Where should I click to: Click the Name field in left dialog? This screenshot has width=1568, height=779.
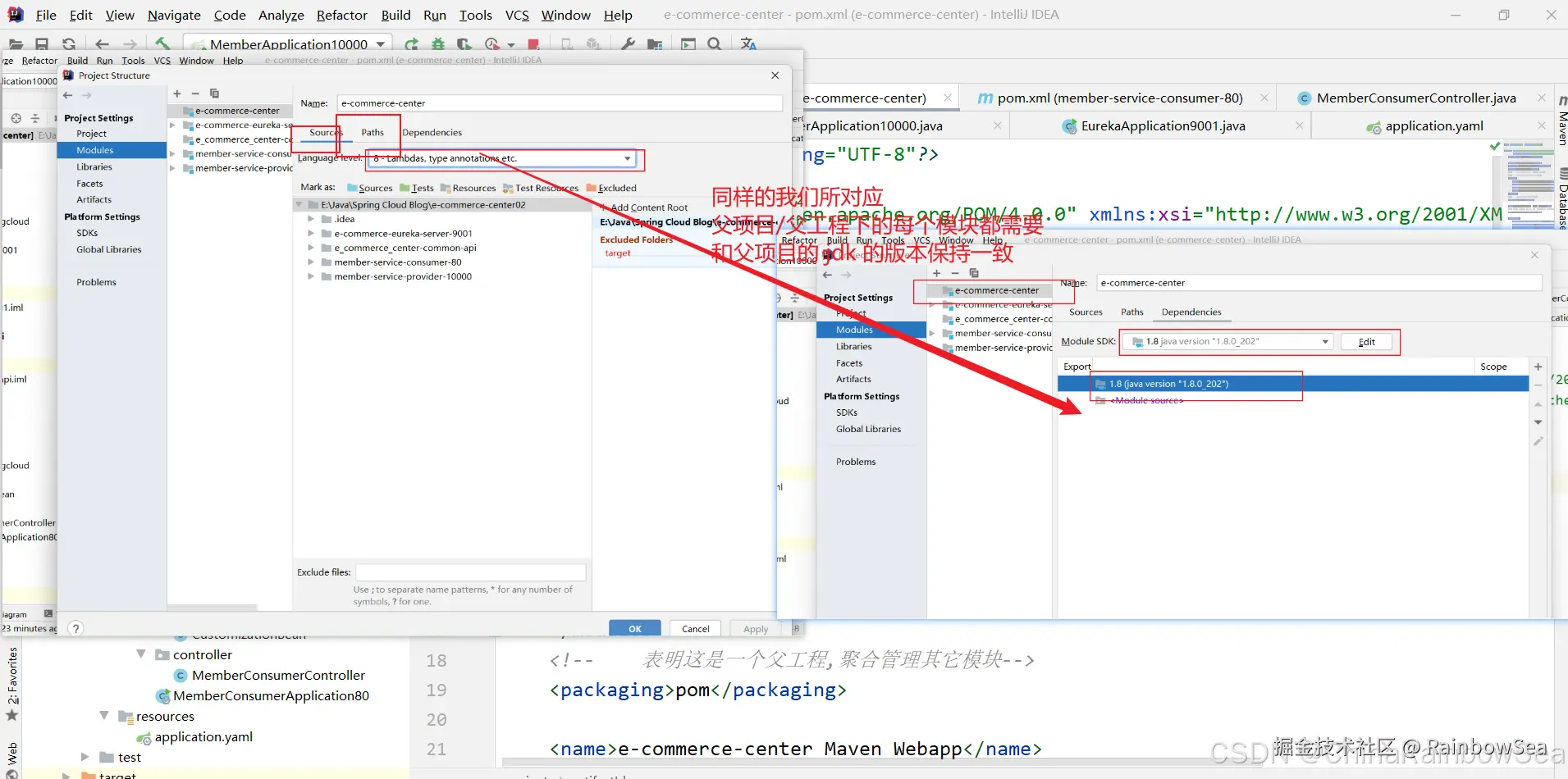pos(560,103)
